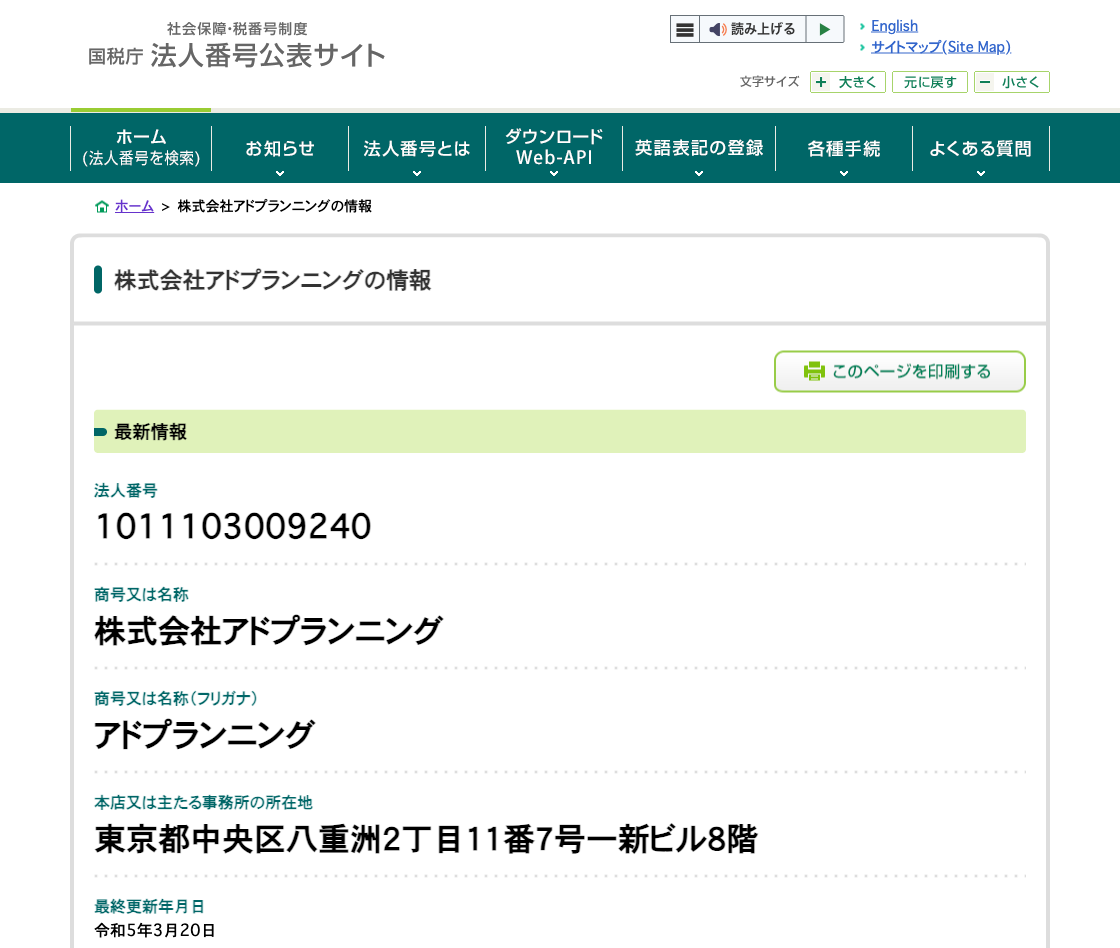This screenshot has height=948, width=1120.
Task: Go to ホーム (法人番号を検索) tab
Action: [x=141, y=148]
